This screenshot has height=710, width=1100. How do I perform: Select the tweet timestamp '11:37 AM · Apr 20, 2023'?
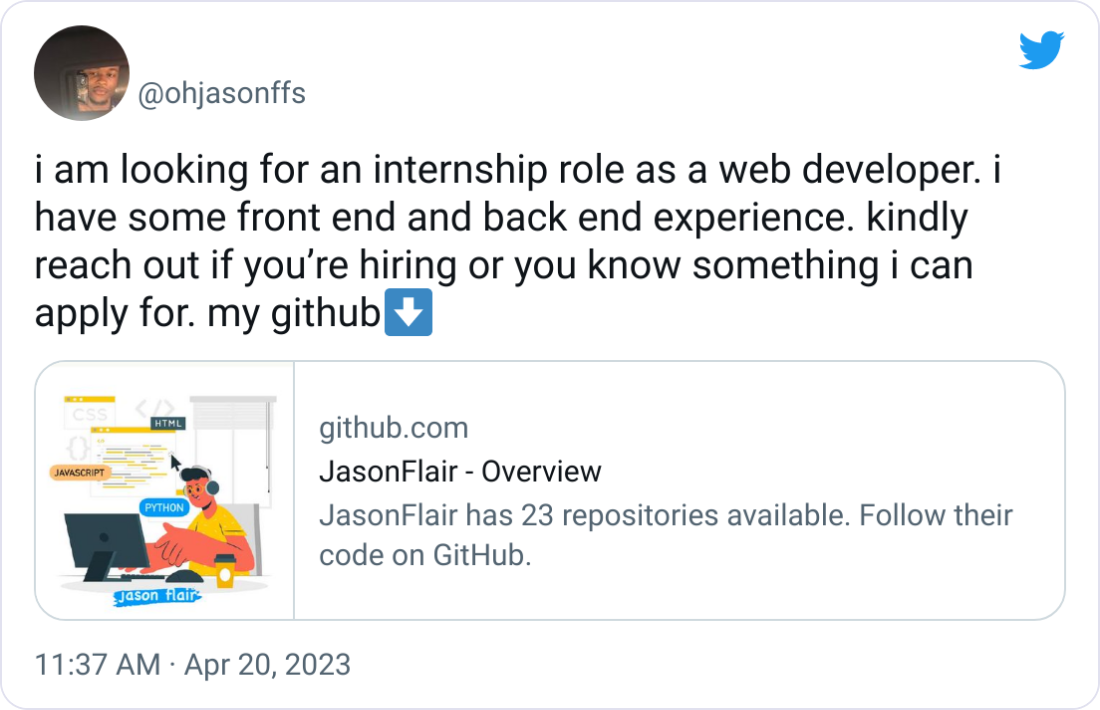coord(193,663)
